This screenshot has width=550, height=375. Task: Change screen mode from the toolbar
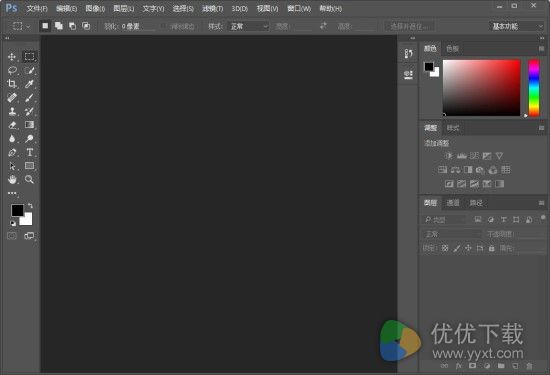tap(29, 236)
